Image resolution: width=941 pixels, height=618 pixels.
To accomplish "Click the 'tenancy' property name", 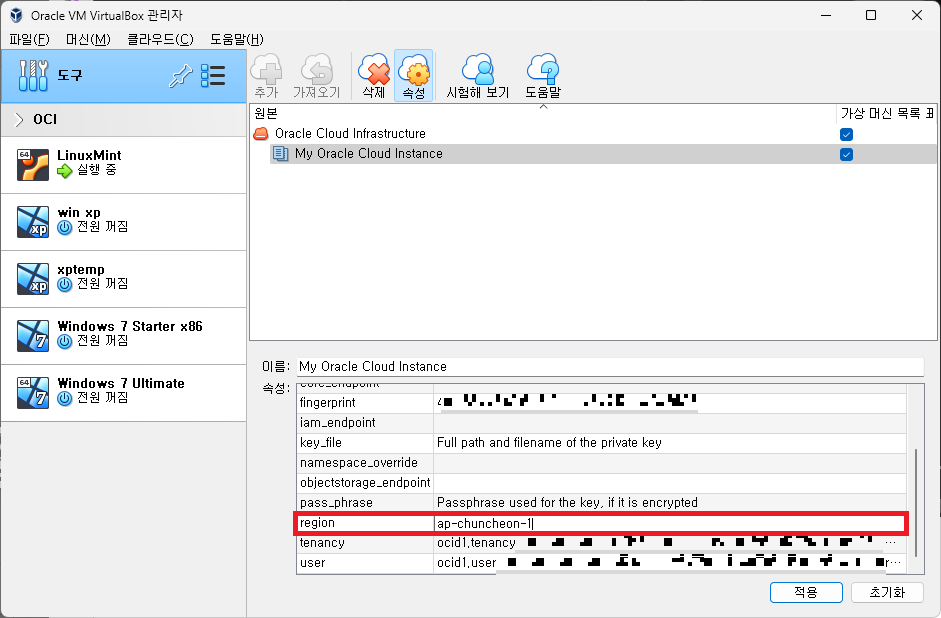I will click(x=322, y=543).
